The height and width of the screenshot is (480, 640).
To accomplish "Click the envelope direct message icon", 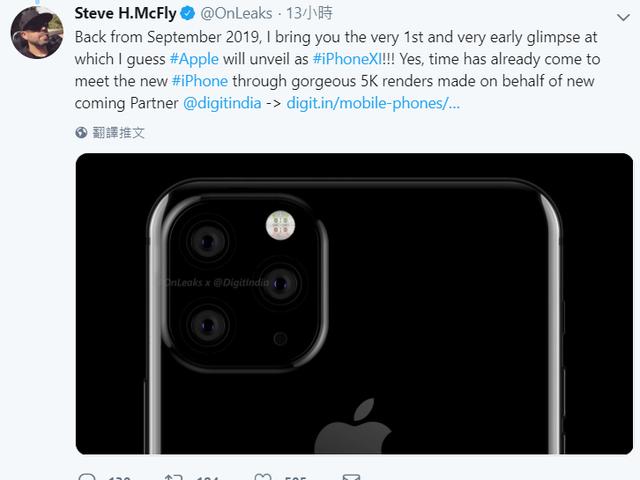I will 349,477.
